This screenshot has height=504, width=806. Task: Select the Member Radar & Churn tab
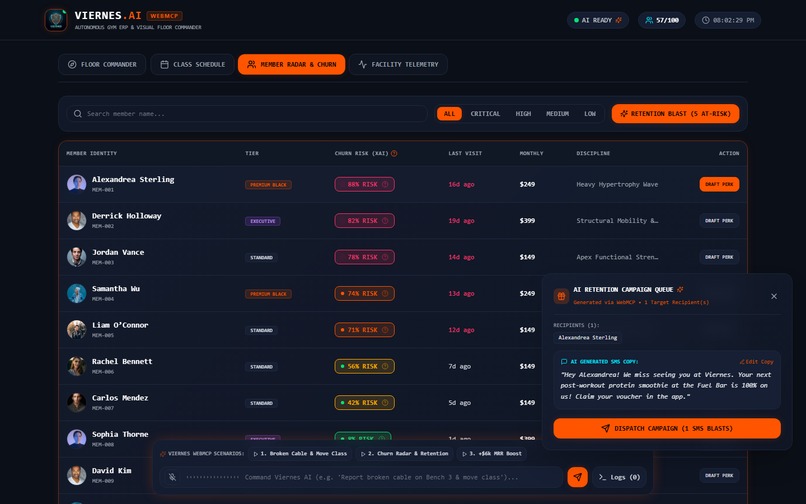(x=291, y=64)
